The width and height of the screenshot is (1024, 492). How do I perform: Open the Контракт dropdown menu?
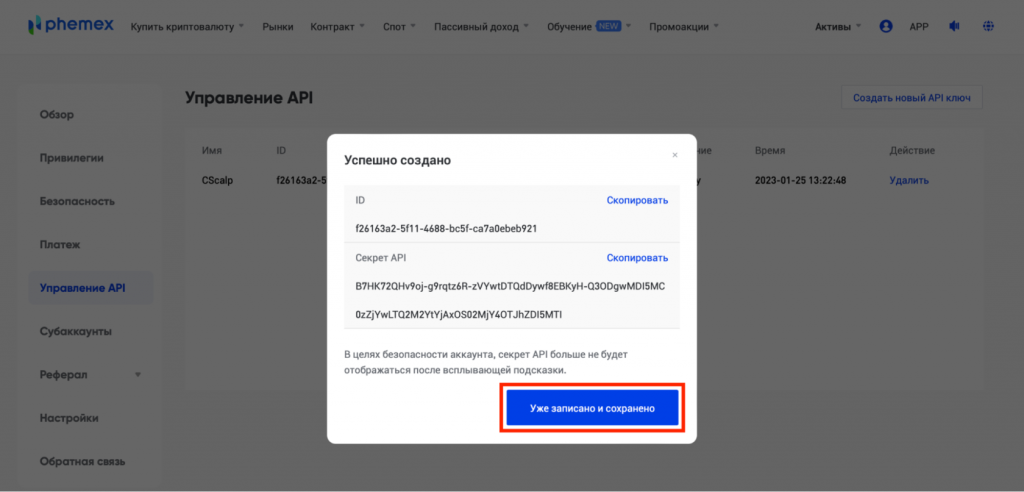click(x=337, y=27)
